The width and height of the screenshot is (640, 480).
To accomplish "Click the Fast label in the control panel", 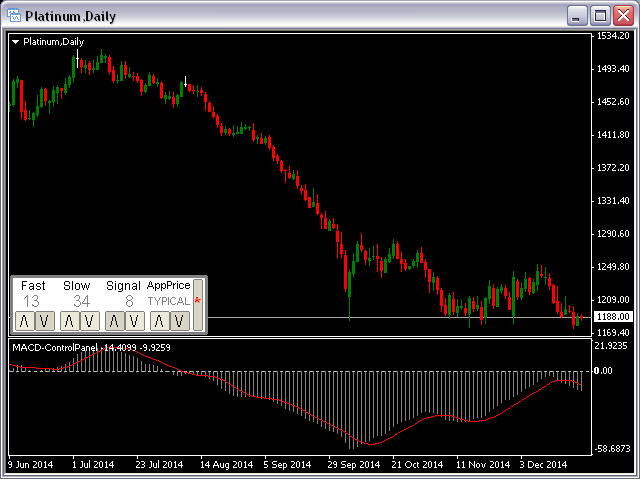I will point(33,285).
